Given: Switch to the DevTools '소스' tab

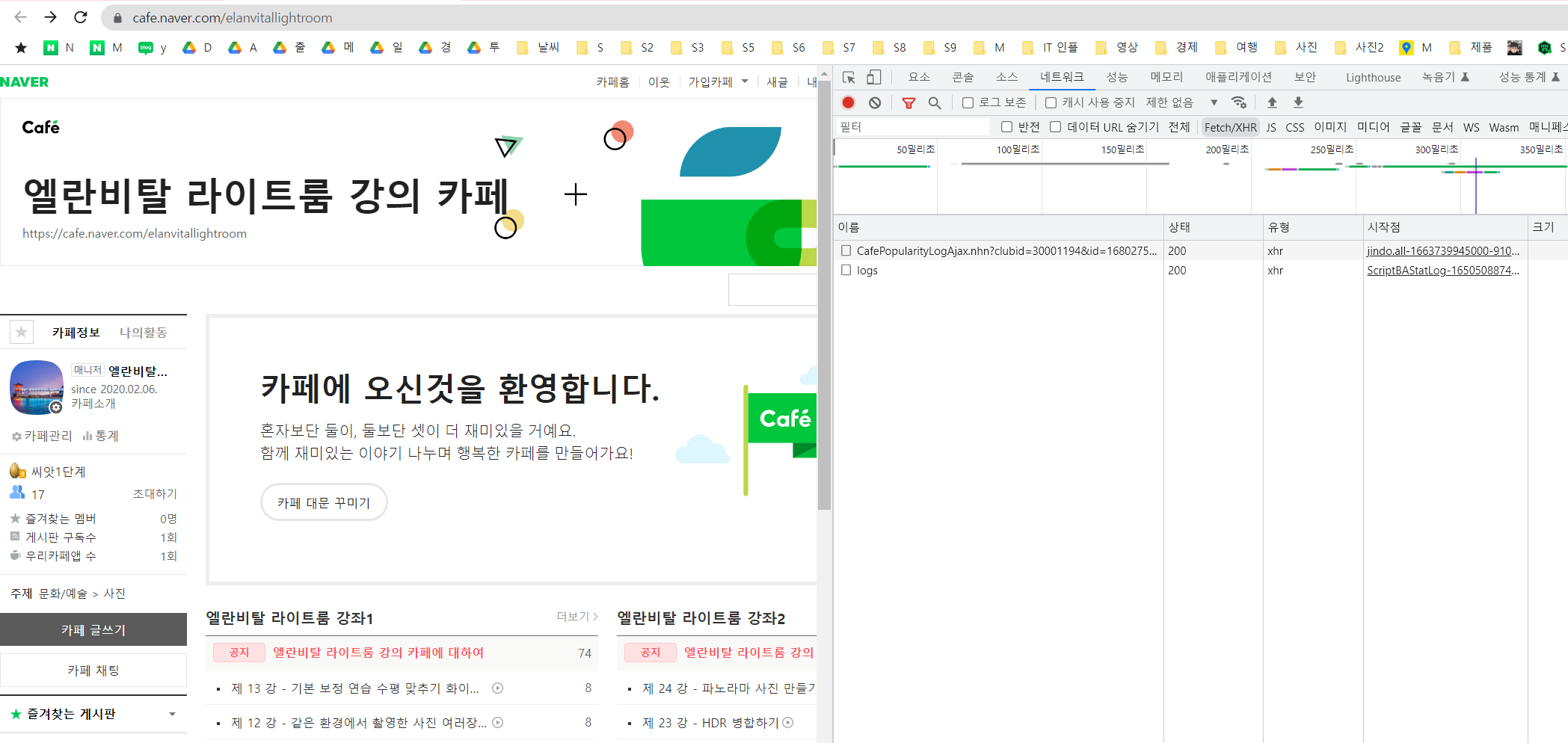Looking at the screenshot, I should (x=1006, y=77).
